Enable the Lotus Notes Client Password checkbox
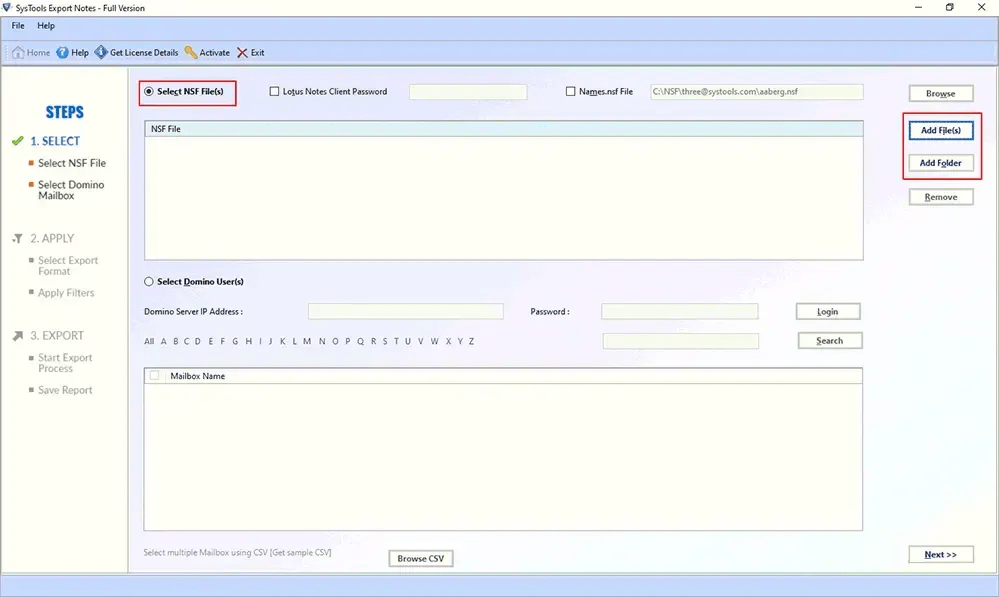This screenshot has height=597, width=999. 273,91
